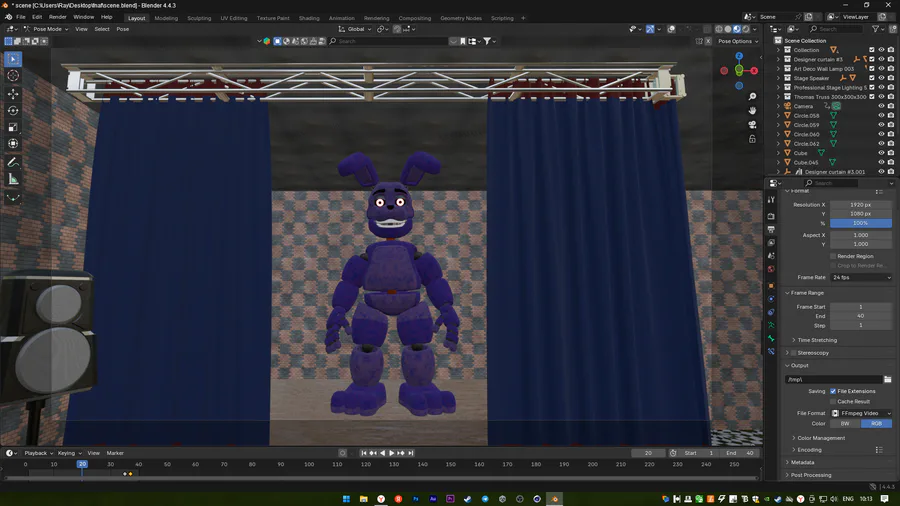Expand the Color Management subpanel
The height and width of the screenshot is (506, 900).
tap(821, 438)
